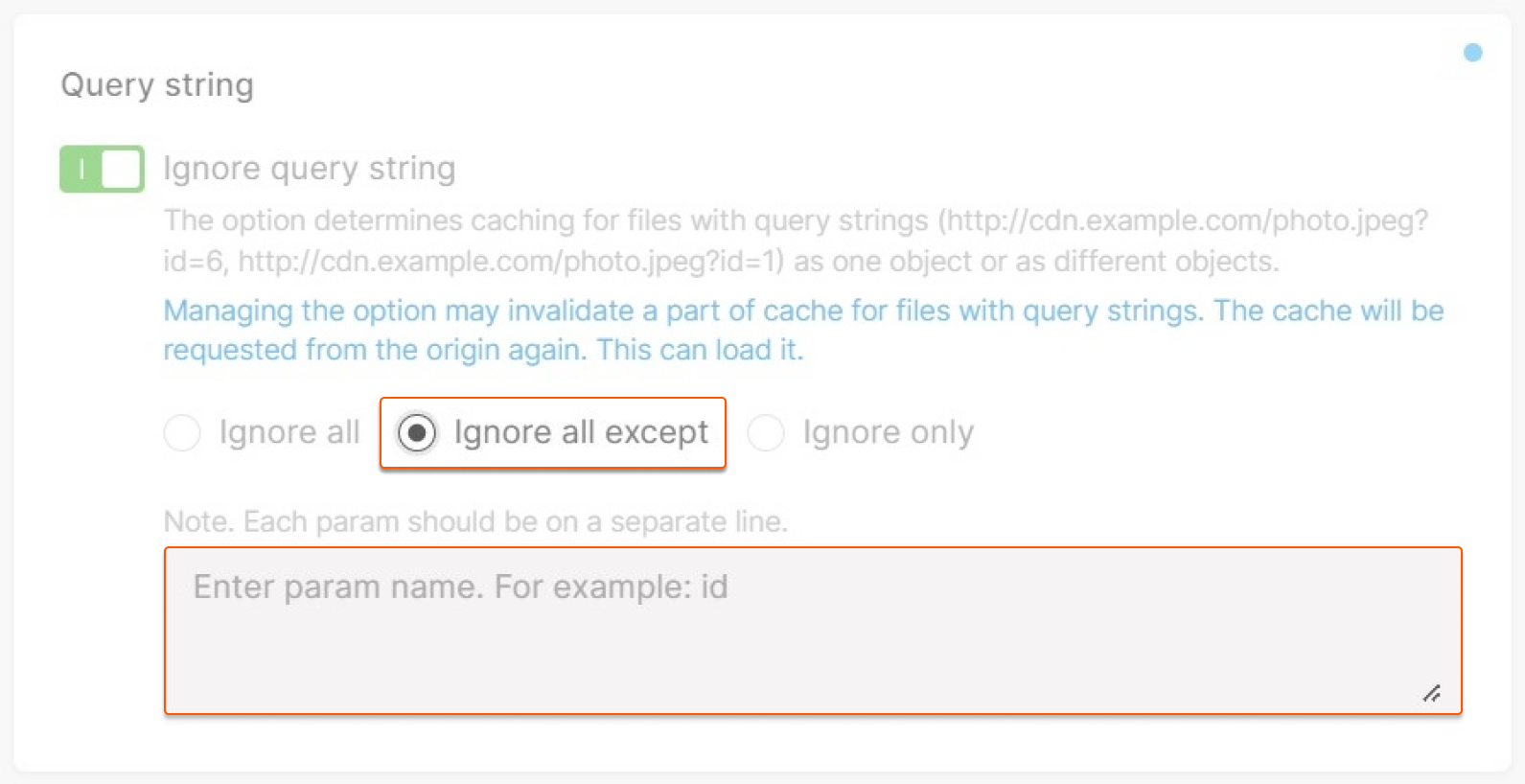The height and width of the screenshot is (784, 1525).
Task: Click the blue cache invalidation warning text
Action: tap(803, 330)
